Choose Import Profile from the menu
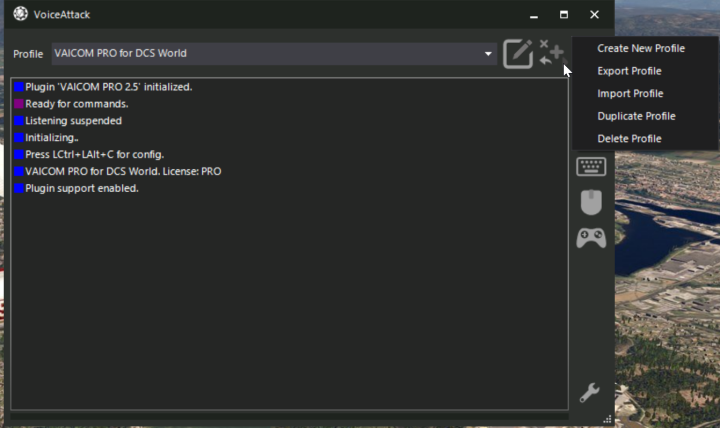This screenshot has height=428, width=720. [x=630, y=93]
